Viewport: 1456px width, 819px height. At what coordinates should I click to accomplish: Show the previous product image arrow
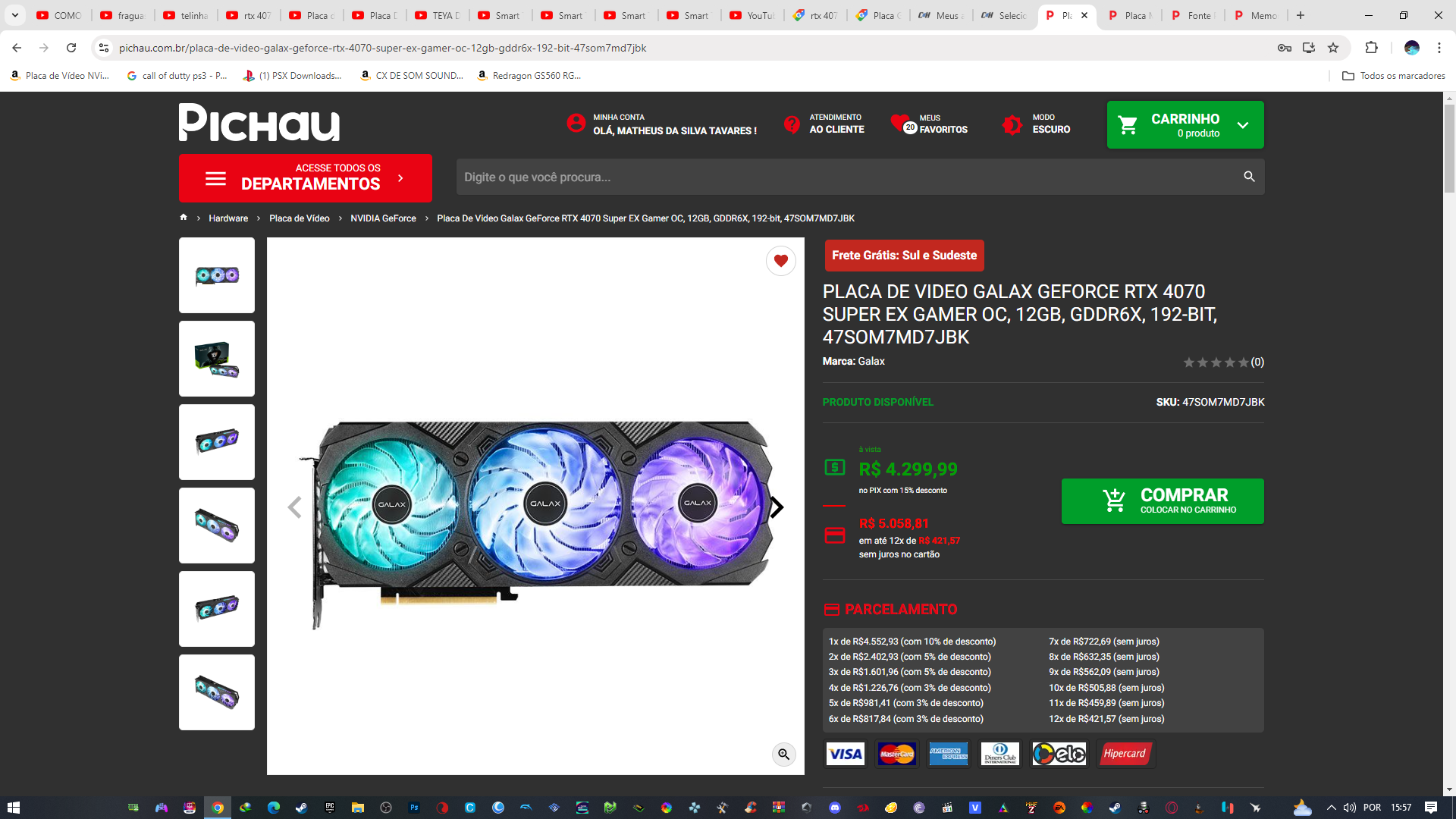point(294,507)
